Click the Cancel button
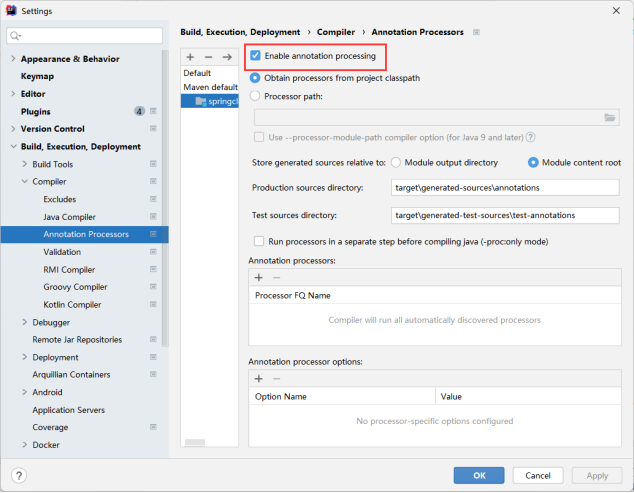634x493 pixels. pyautogui.click(x=538, y=475)
